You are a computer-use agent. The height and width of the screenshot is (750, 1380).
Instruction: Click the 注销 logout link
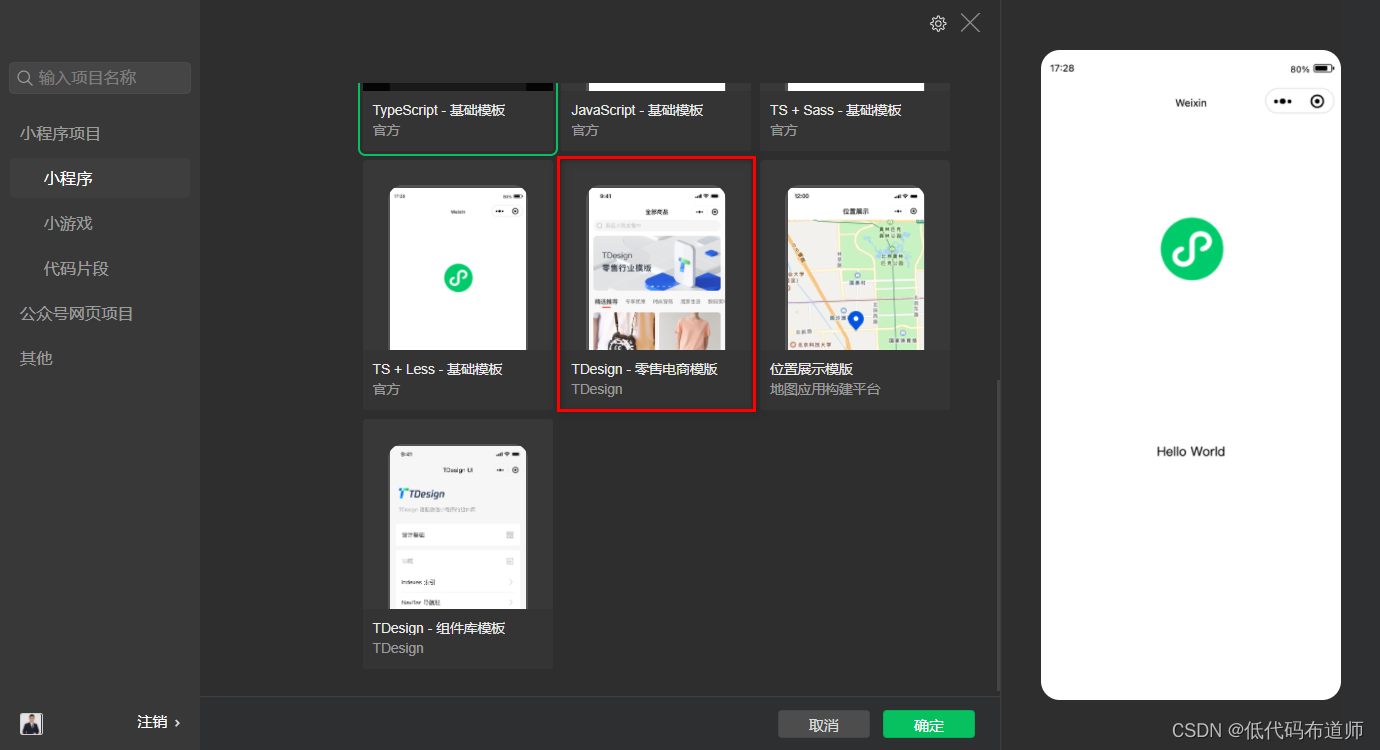click(x=152, y=722)
